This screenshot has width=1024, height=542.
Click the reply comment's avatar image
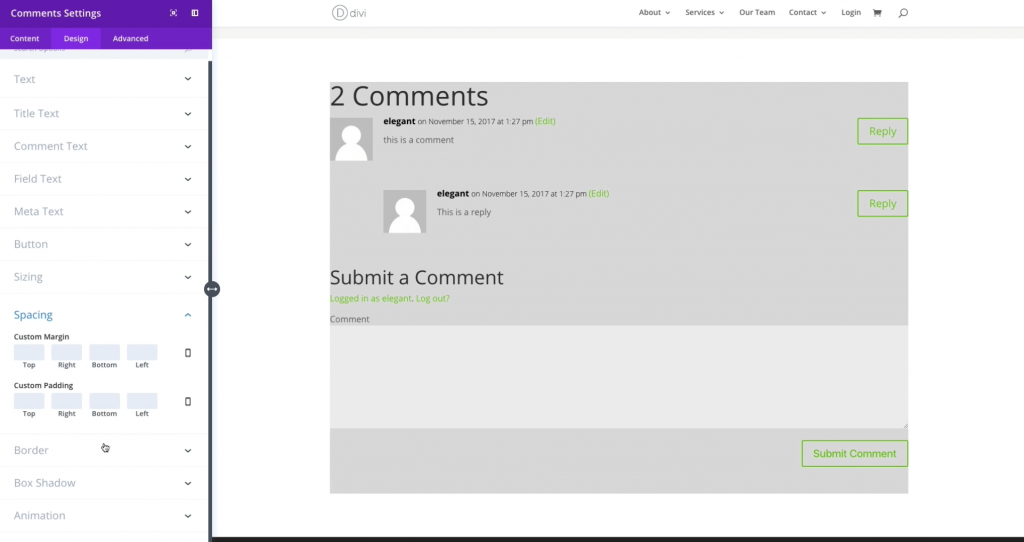405,212
